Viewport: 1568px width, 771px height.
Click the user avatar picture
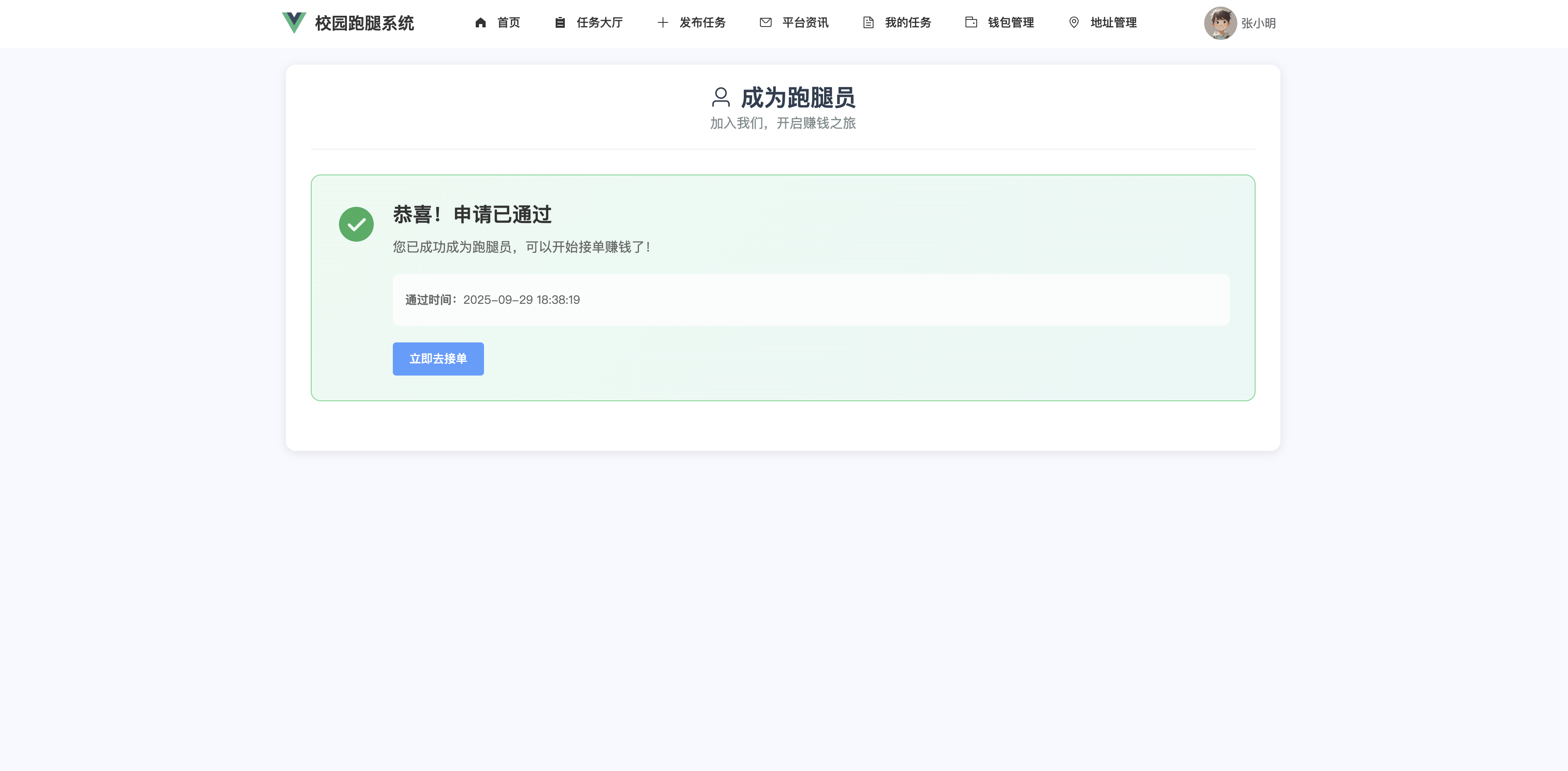click(1220, 23)
